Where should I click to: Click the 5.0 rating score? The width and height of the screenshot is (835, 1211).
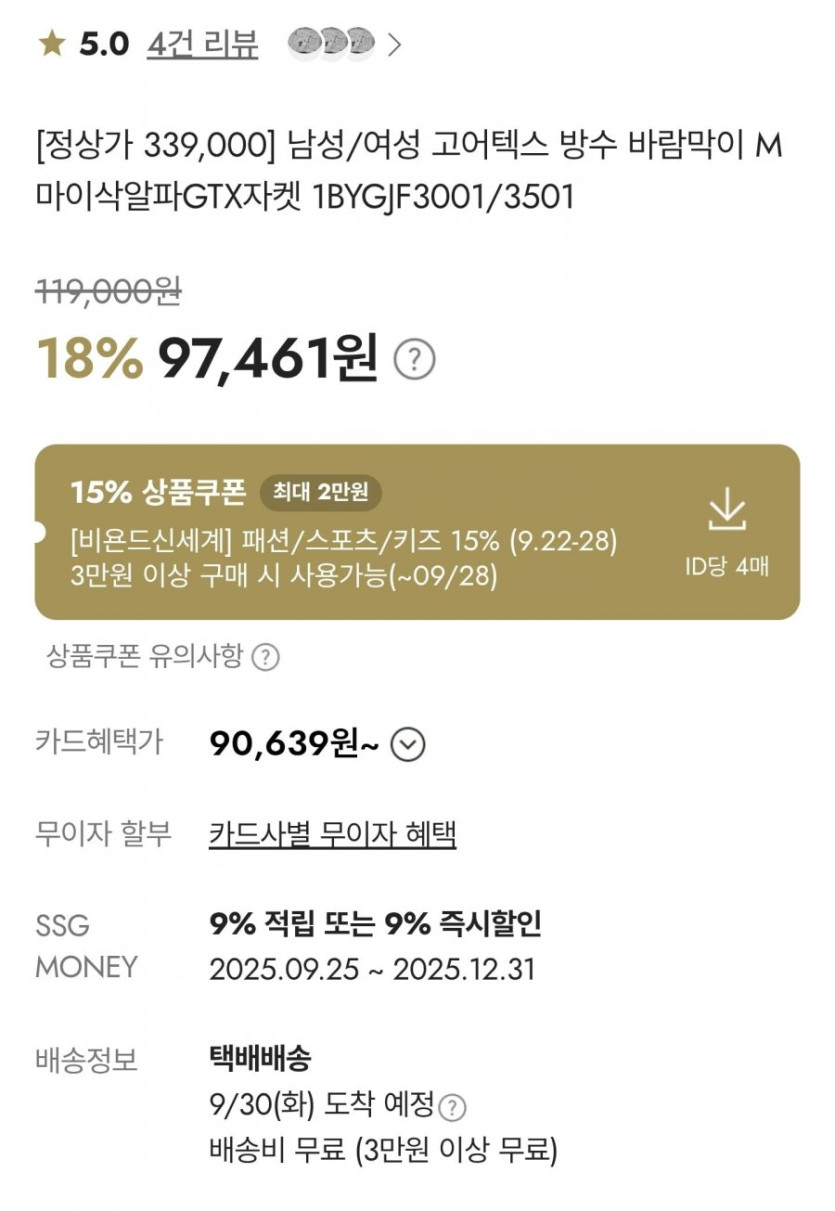[x=104, y=44]
